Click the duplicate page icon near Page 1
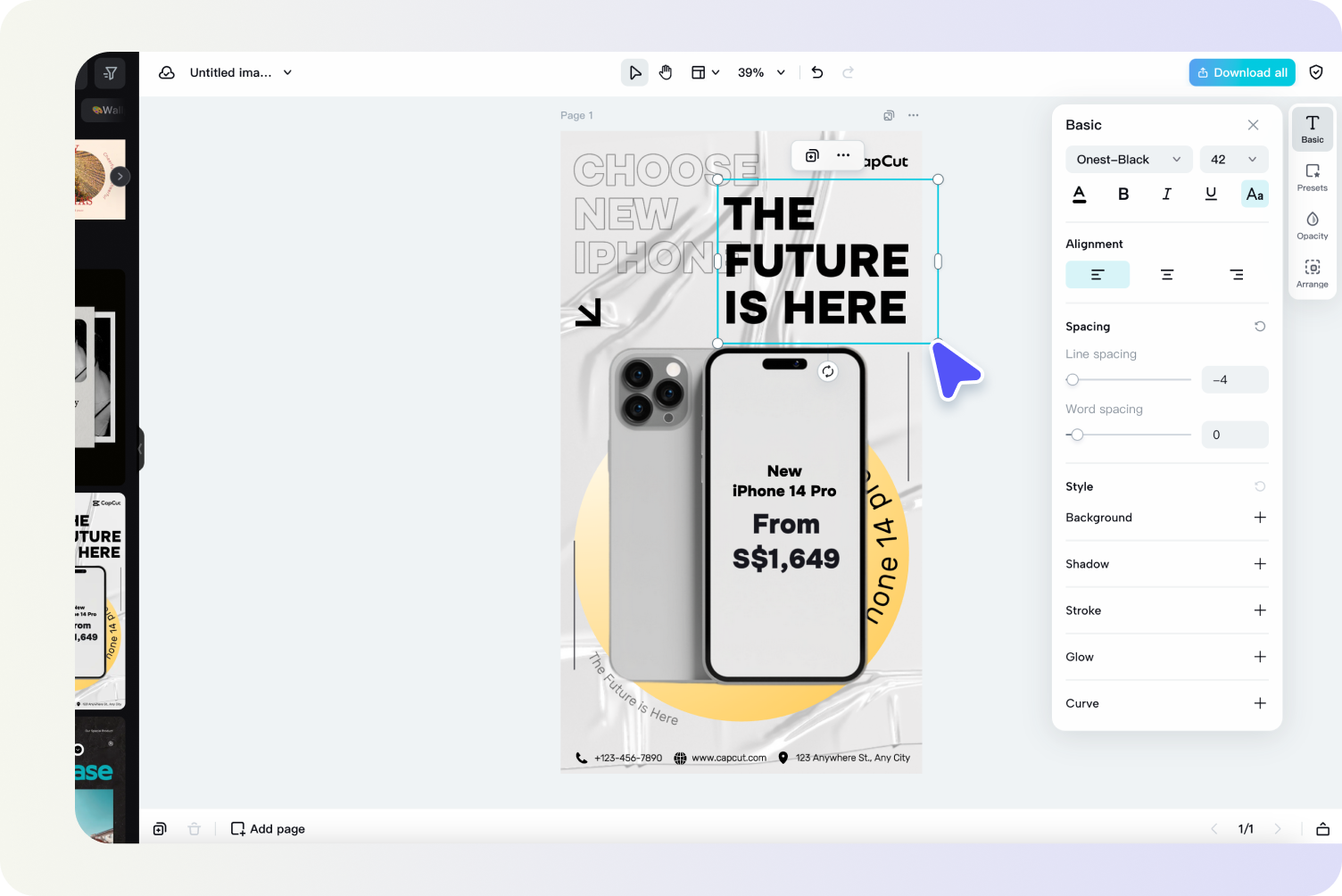 pos(889,115)
